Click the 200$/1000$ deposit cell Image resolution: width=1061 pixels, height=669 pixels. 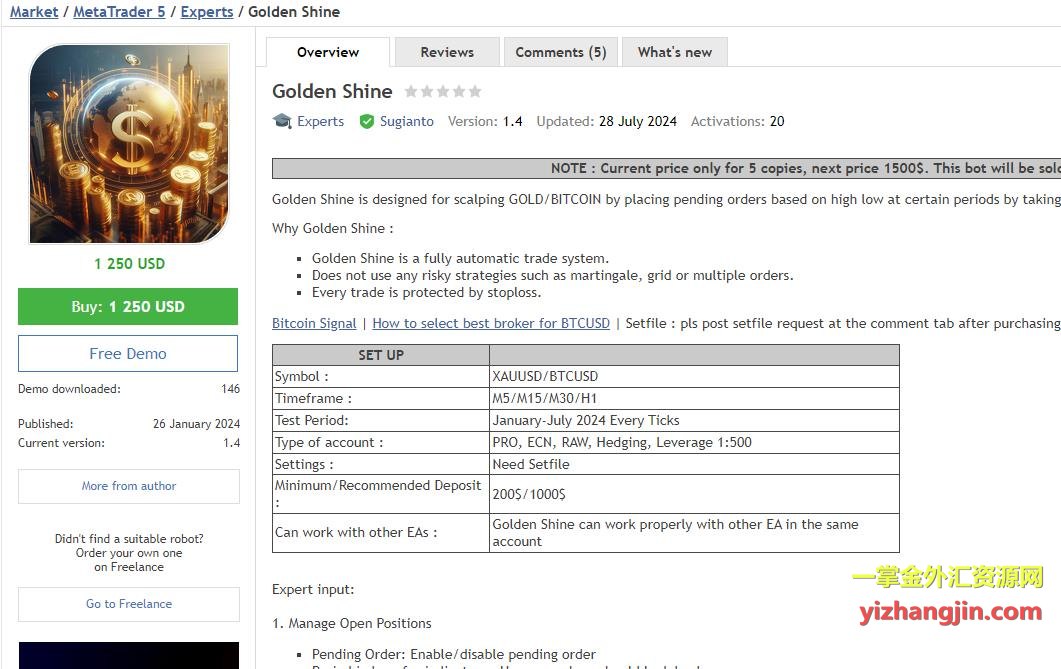click(x=694, y=494)
